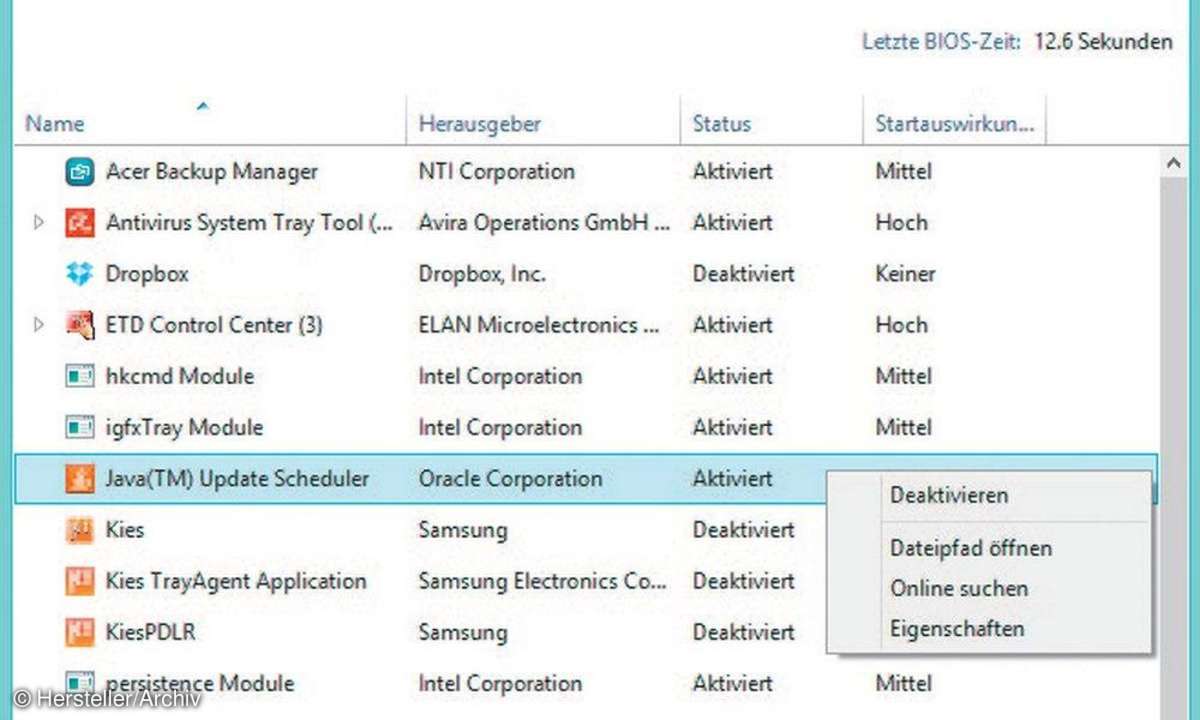The width and height of the screenshot is (1200, 720).
Task: Click Aktiviert status in Java Update row
Action: pyautogui.click(x=732, y=479)
